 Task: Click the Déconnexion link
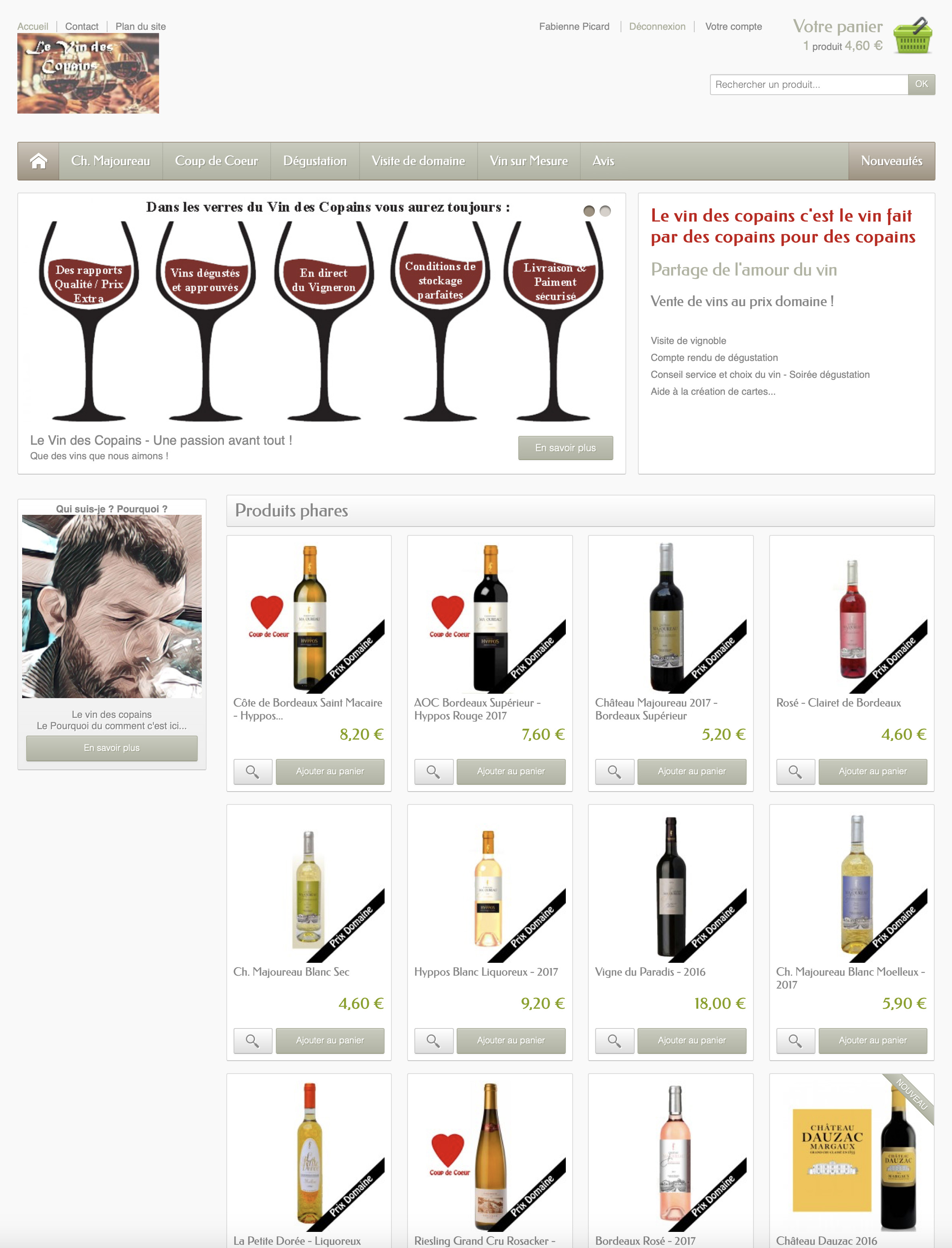coord(657,27)
